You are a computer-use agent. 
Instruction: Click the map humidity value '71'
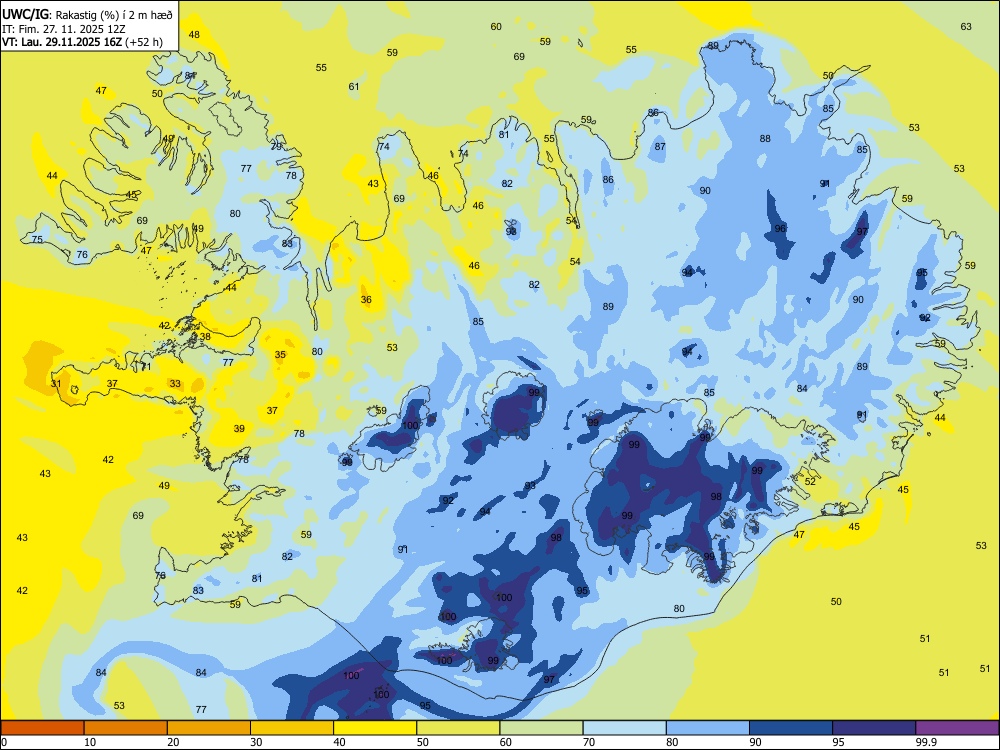point(145,367)
